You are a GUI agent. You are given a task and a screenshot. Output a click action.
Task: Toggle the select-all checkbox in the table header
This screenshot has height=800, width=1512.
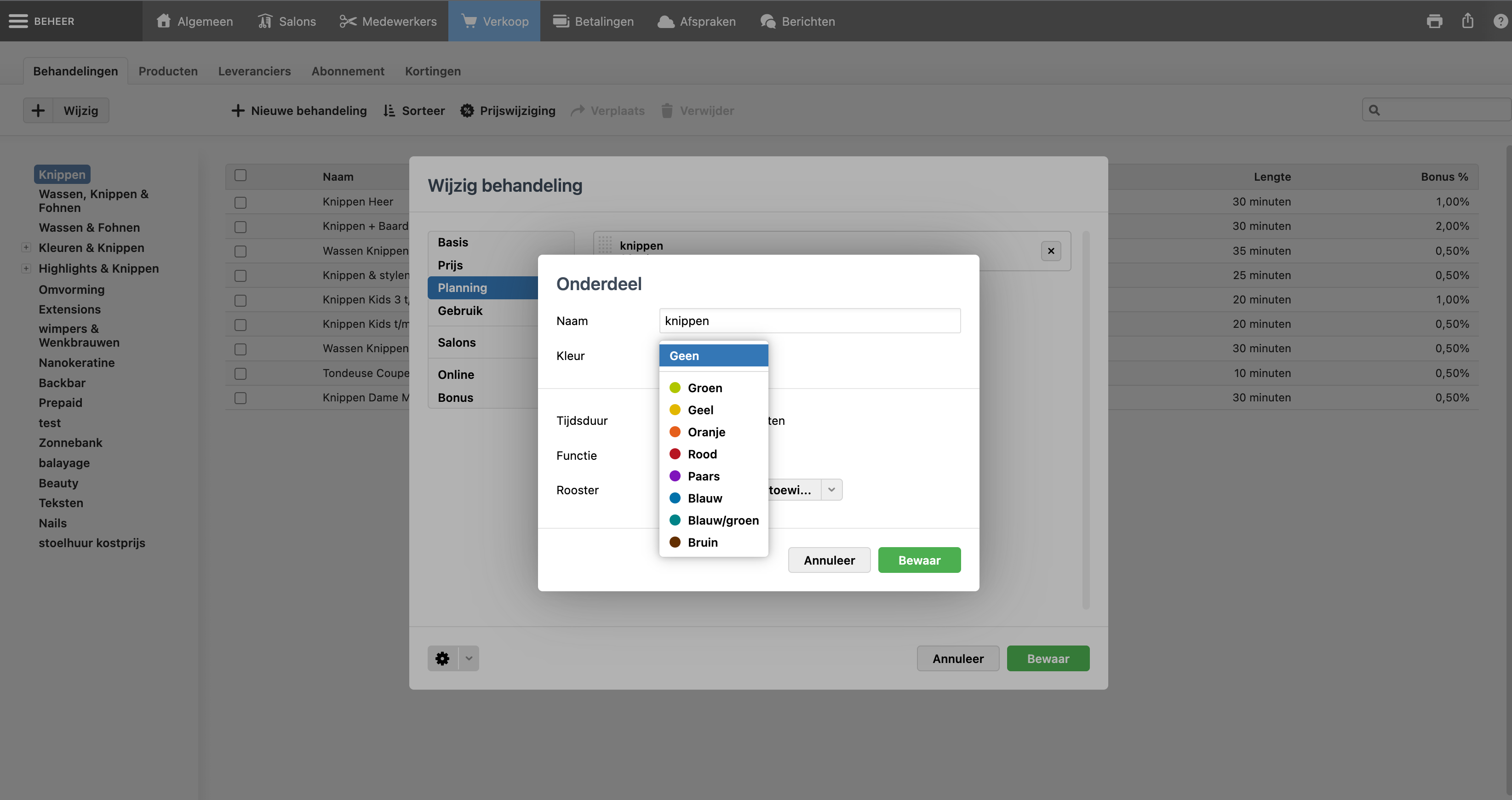coord(240,176)
